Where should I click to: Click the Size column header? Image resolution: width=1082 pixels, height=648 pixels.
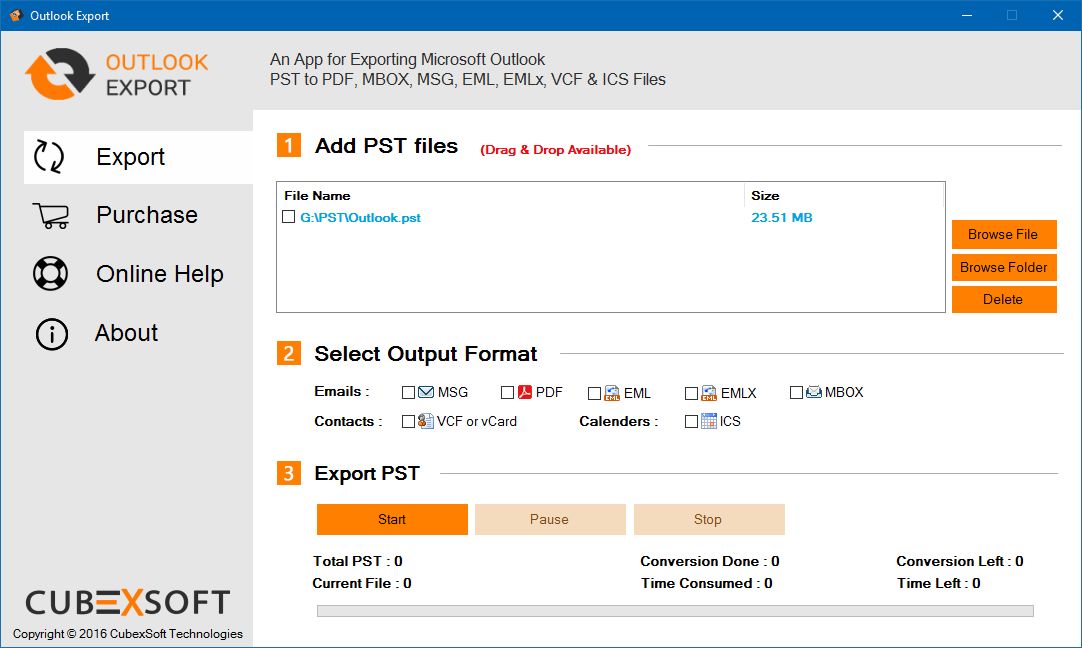765,195
